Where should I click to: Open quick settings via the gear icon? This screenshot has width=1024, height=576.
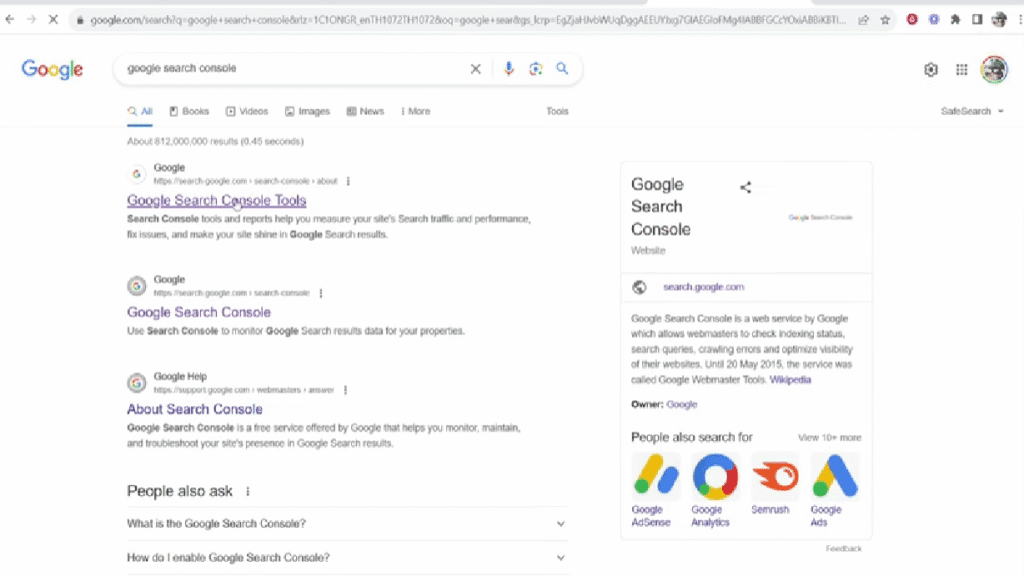pos(931,69)
